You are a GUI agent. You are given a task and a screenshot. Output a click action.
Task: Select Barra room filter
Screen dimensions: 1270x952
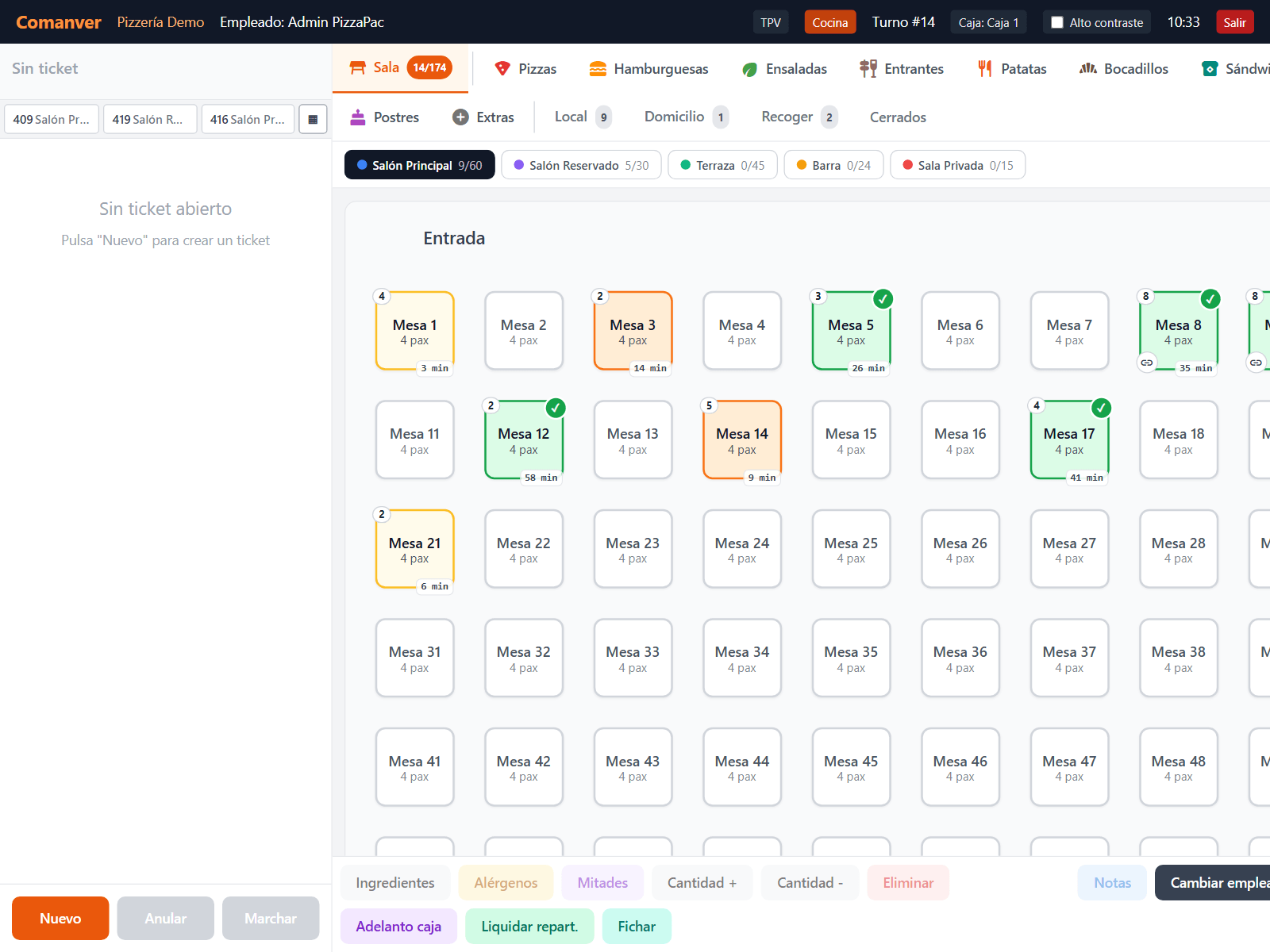833,165
